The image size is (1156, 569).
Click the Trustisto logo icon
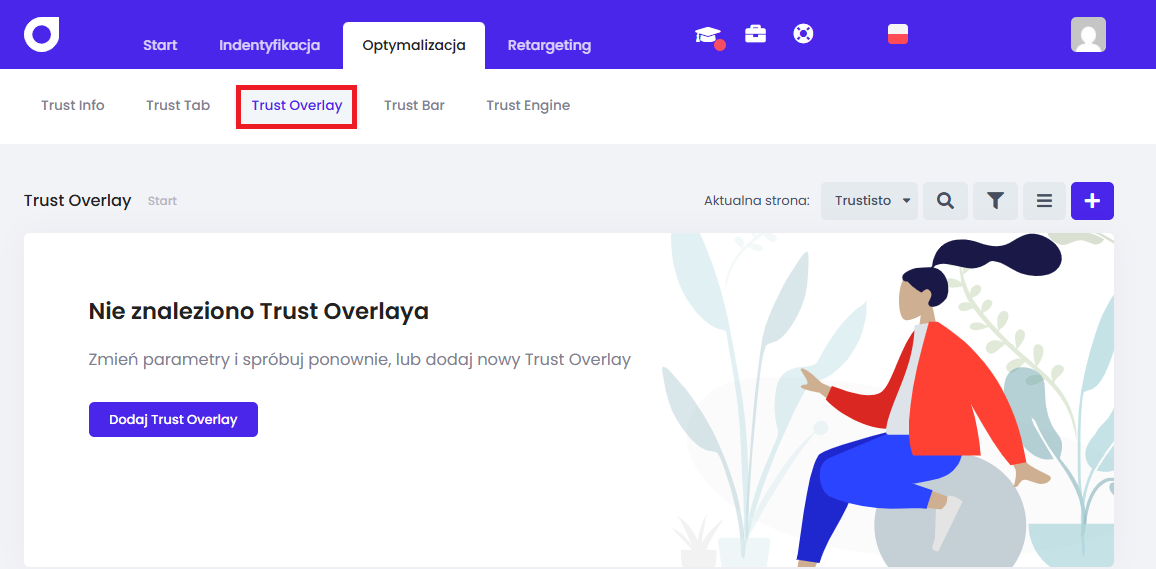(41, 35)
